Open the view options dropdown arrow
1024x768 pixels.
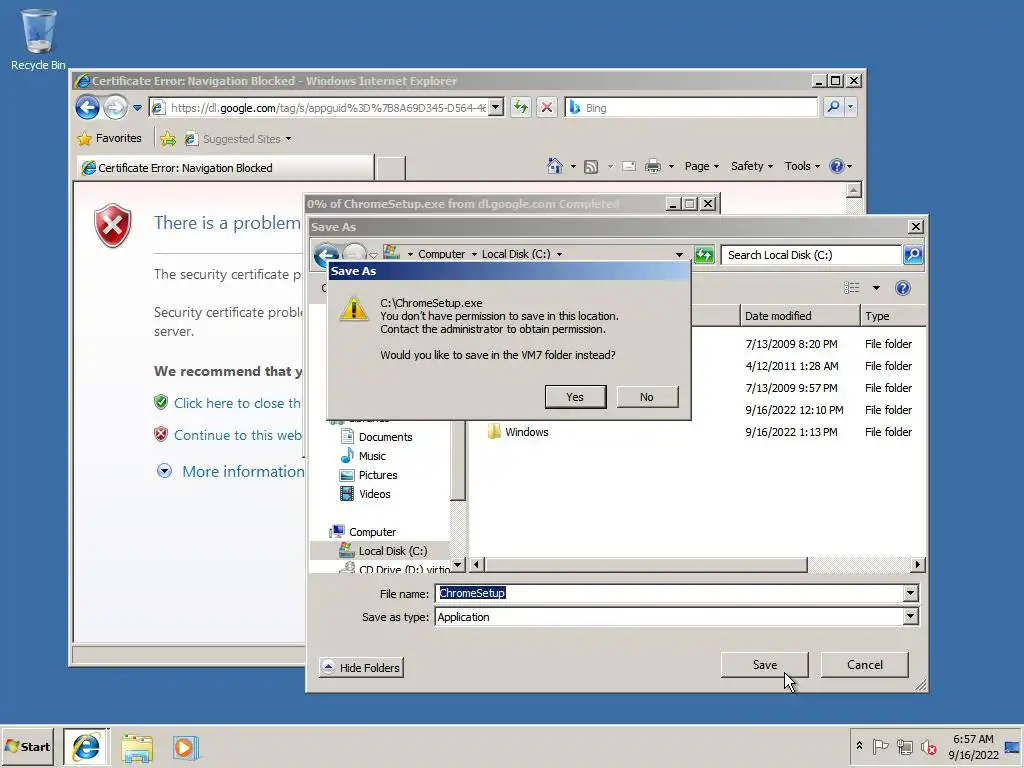coord(876,288)
